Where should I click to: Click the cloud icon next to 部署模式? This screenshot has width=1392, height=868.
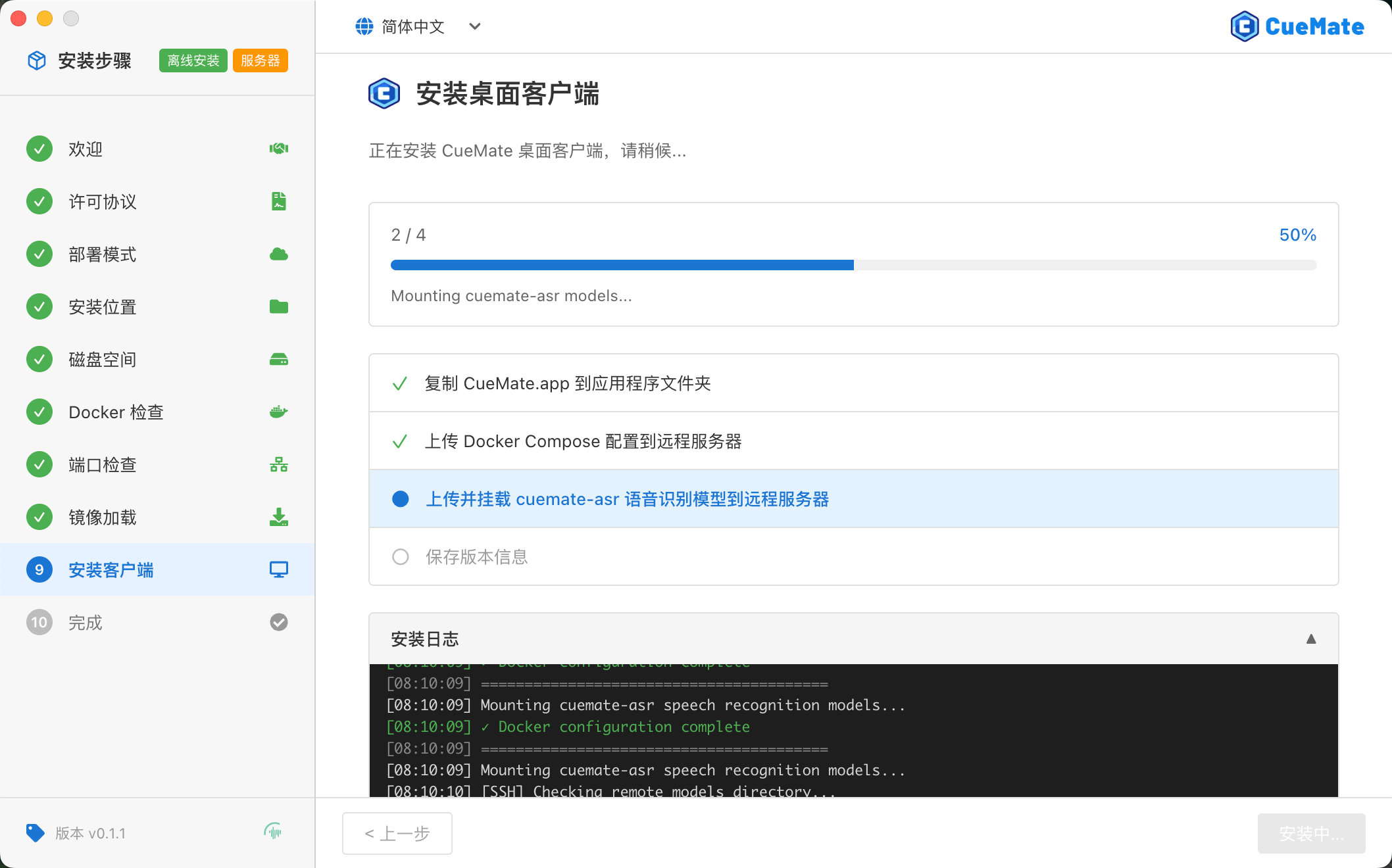279,254
